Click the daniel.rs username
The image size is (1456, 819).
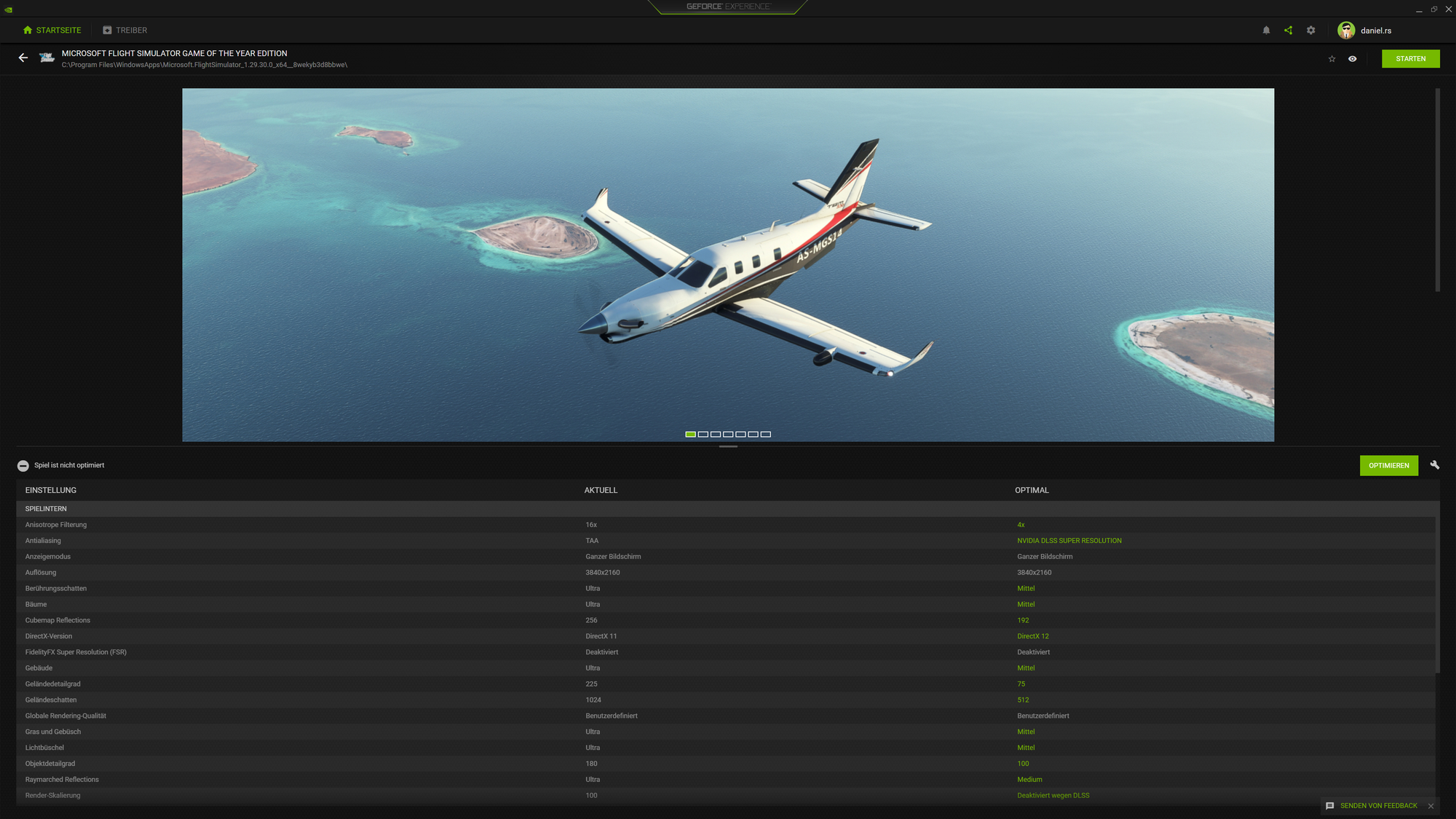(x=1376, y=31)
